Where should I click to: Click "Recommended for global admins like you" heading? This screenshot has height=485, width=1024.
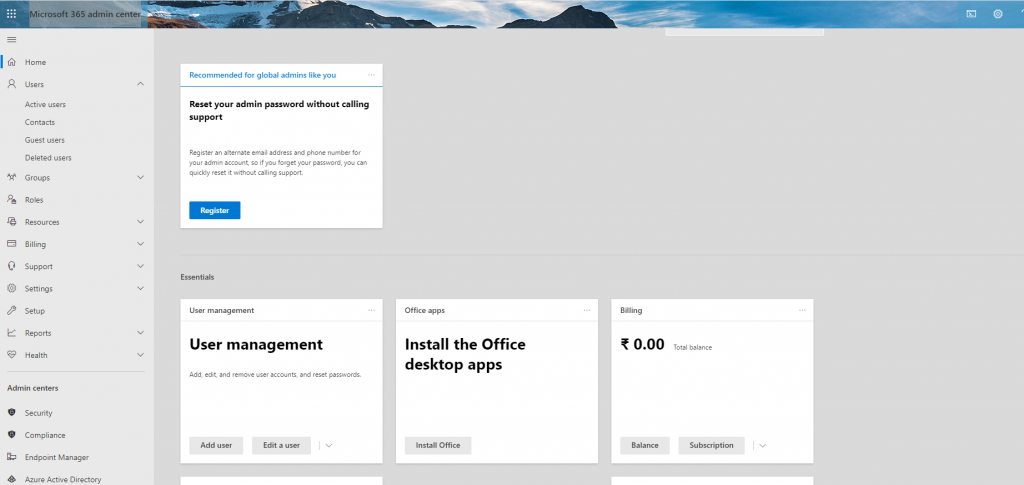263,75
